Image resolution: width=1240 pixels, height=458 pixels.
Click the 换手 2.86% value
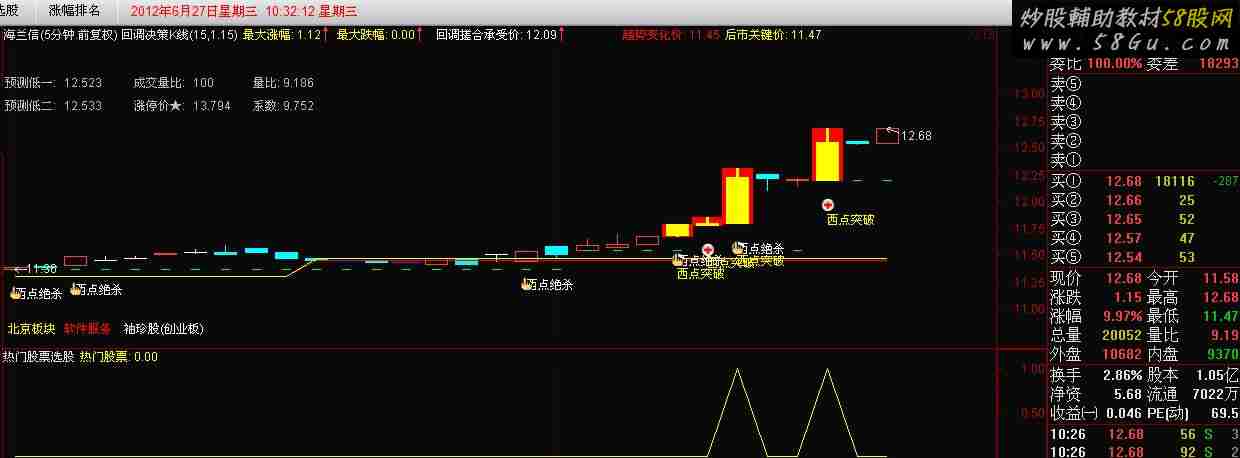tap(1096, 374)
